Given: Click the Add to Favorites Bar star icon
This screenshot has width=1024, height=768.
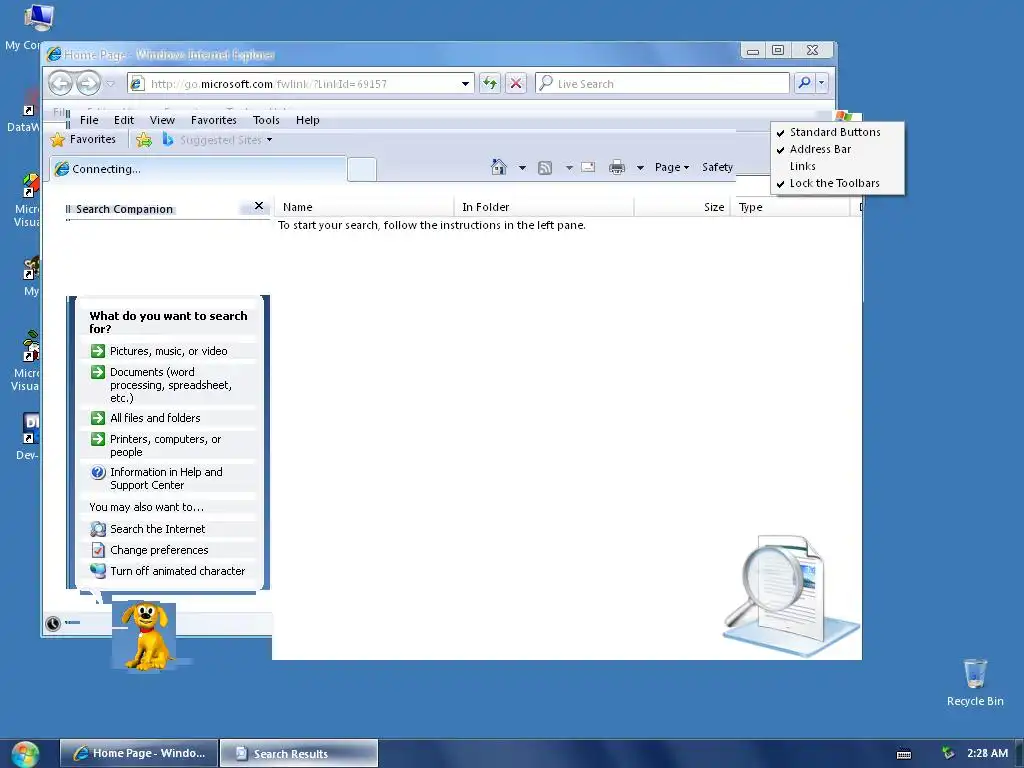Looking at the screenshot, I should click(x=144, y=140).
